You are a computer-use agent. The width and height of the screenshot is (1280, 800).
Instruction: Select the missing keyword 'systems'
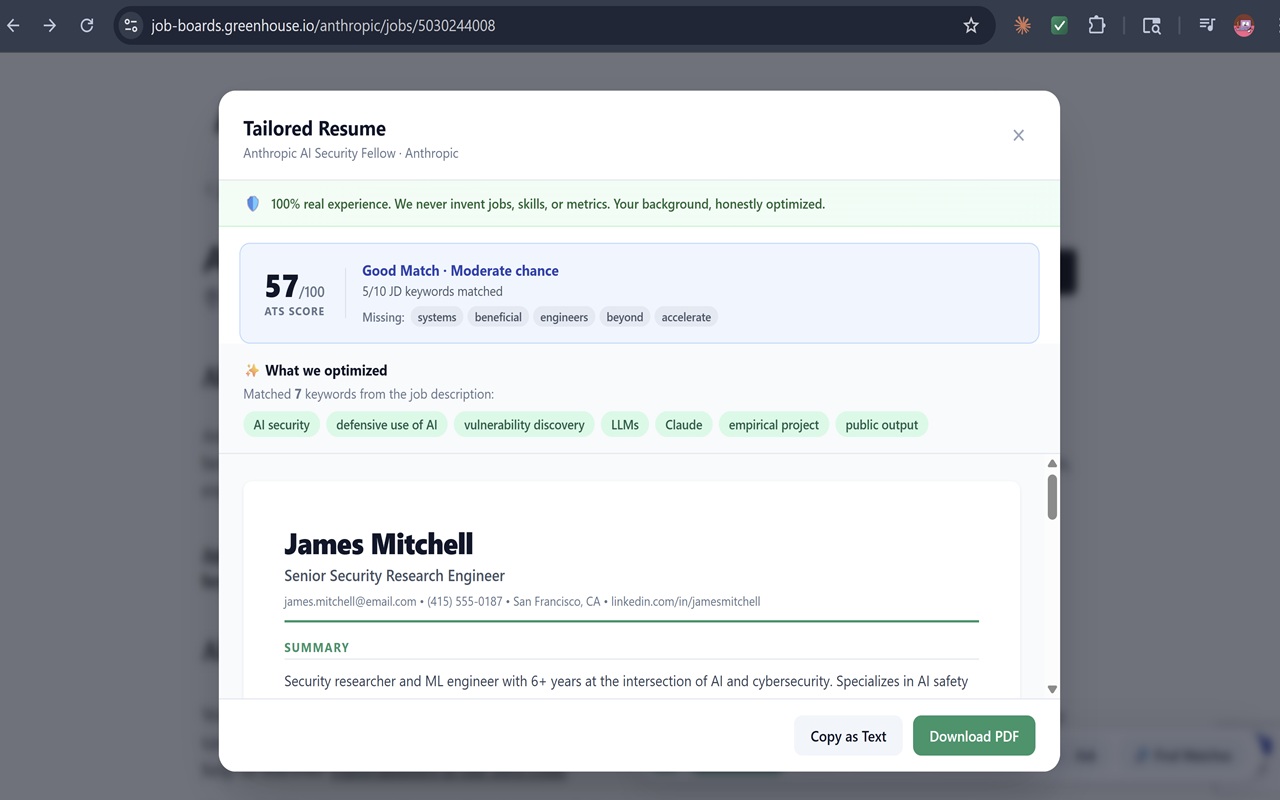(x=437, y=317)
